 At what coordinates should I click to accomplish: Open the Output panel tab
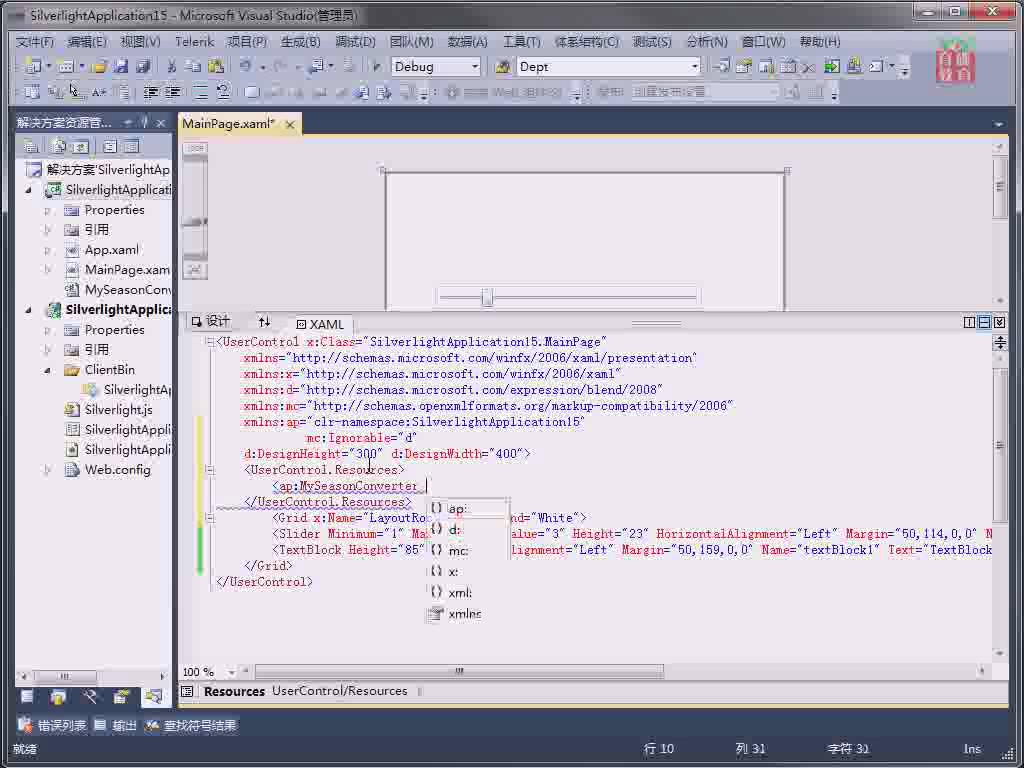pos(116,726)
